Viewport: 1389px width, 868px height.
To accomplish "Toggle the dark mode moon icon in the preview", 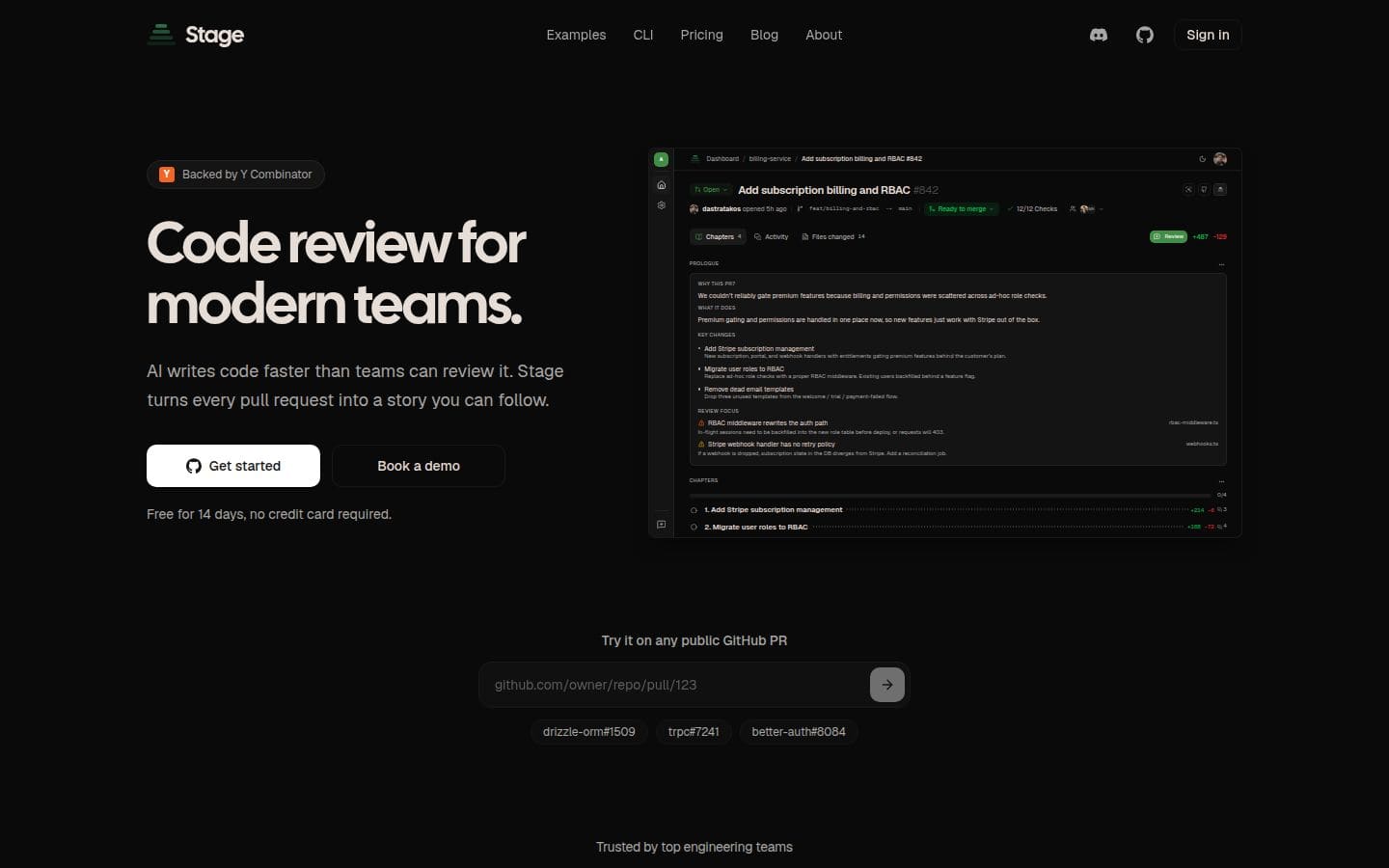I will point(1202,159).
